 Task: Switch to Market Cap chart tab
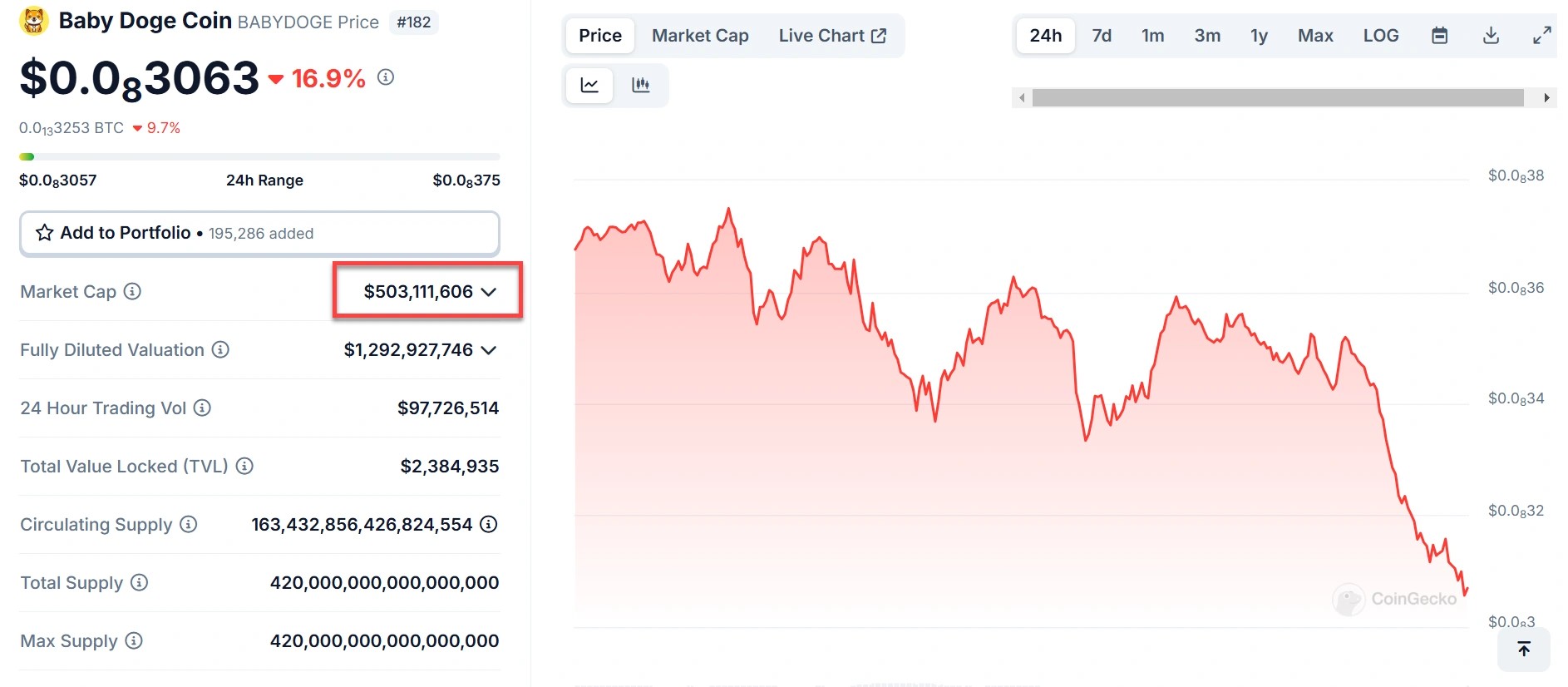click(x=700, y=36)
